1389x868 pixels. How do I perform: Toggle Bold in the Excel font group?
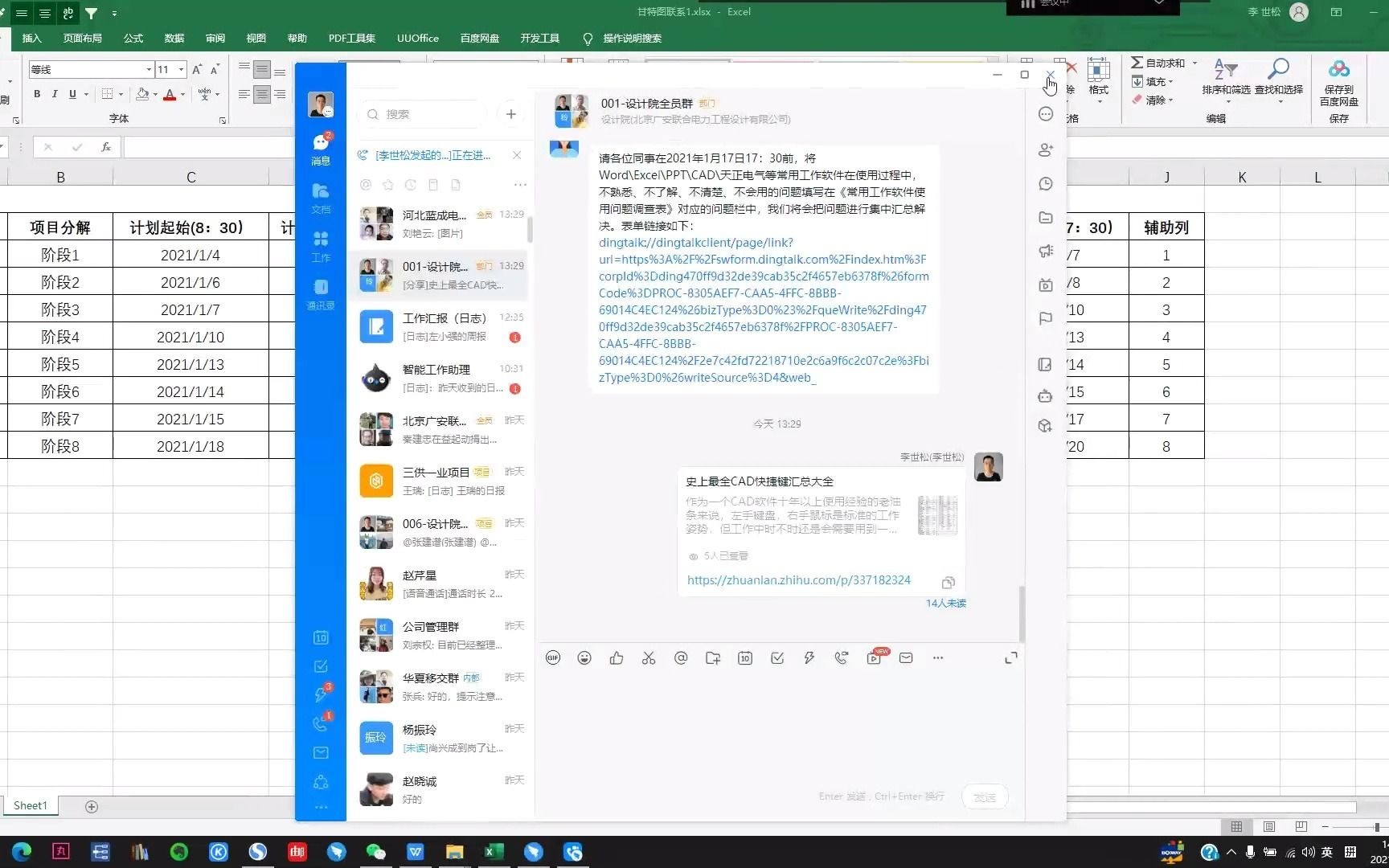point(37,94)
